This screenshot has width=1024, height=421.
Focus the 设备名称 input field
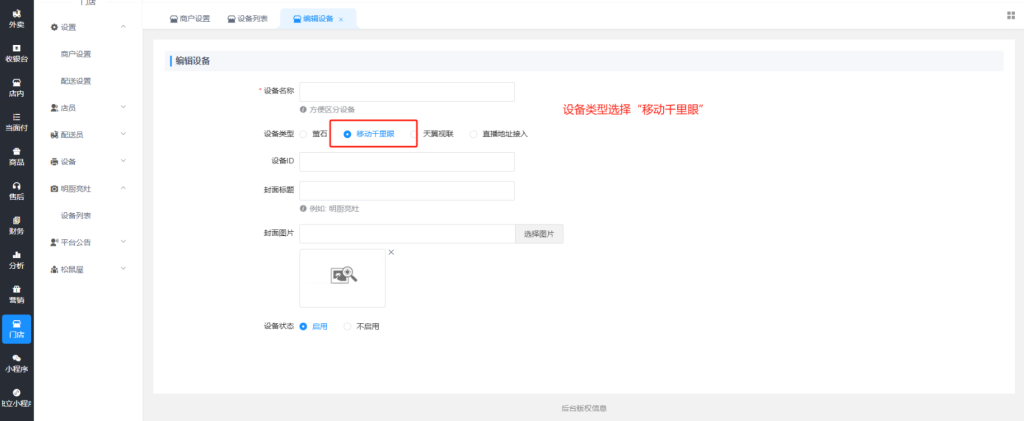pyautogui.click(x=407, y=92)
